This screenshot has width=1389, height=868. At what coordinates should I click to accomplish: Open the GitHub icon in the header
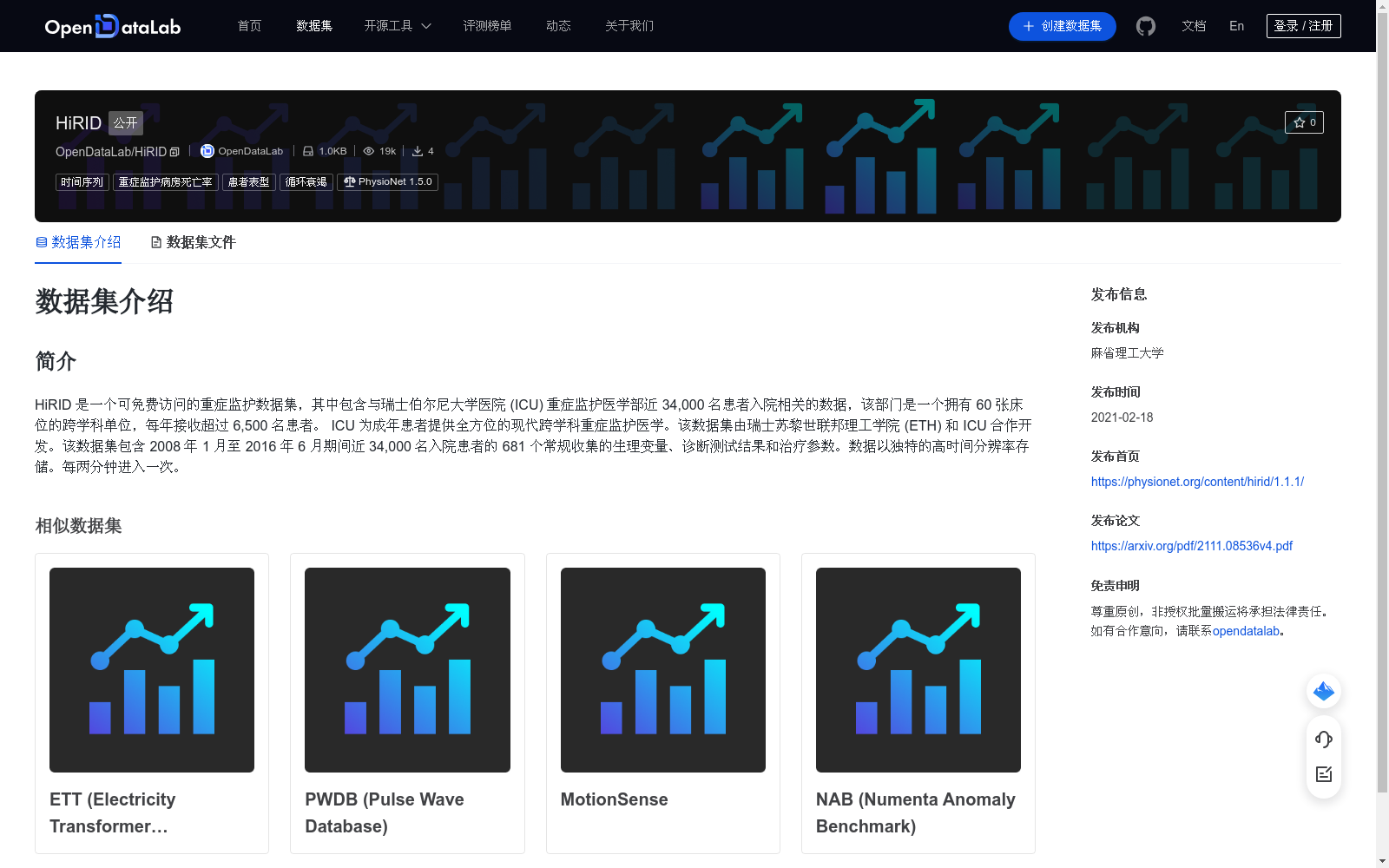1146,26
